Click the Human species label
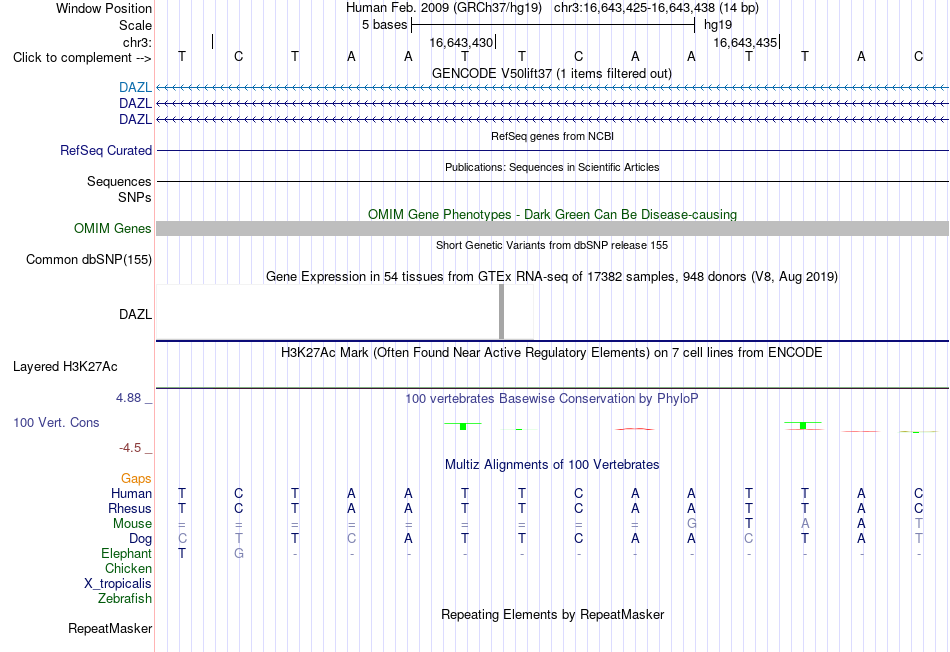The image size is (950, 652). point(131,494)
